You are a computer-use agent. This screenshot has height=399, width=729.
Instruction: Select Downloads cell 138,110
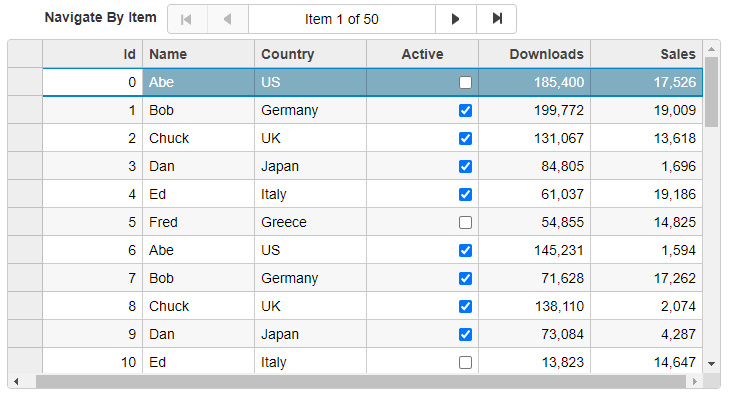pyautogui.click(x=535, y=306)
